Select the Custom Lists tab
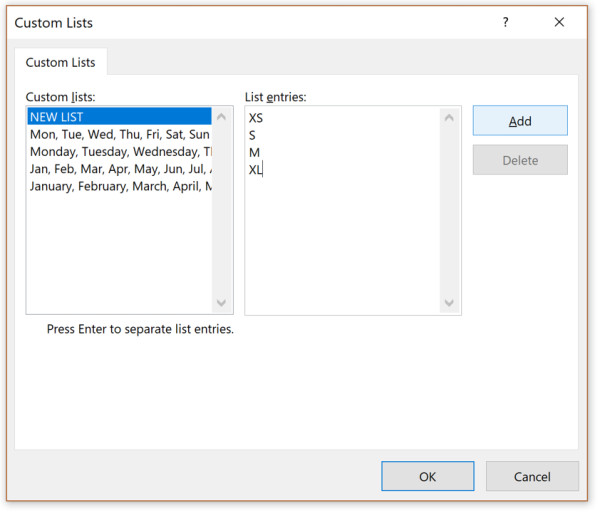 pos(61,62)
